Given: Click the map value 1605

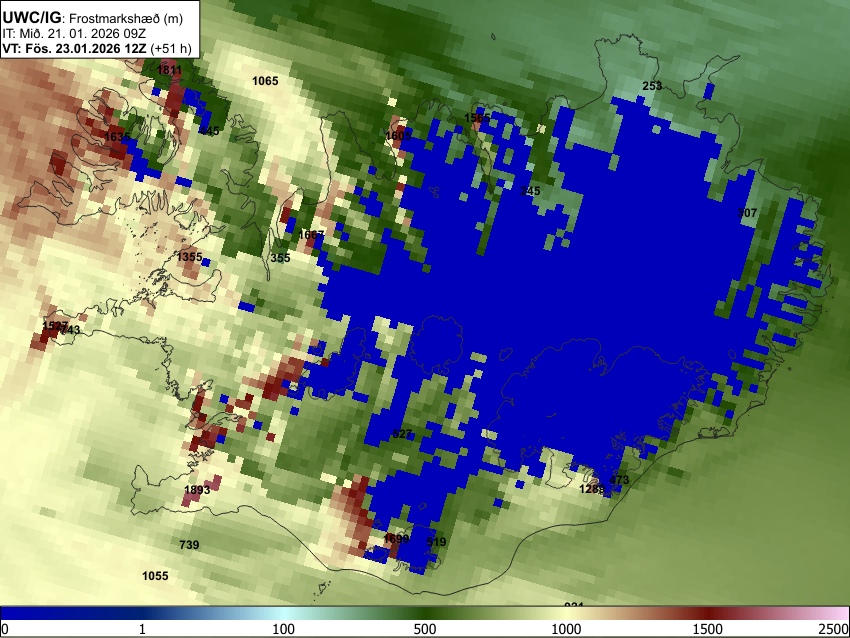Looking at the screenshot, I should click(x=398, y=136).
